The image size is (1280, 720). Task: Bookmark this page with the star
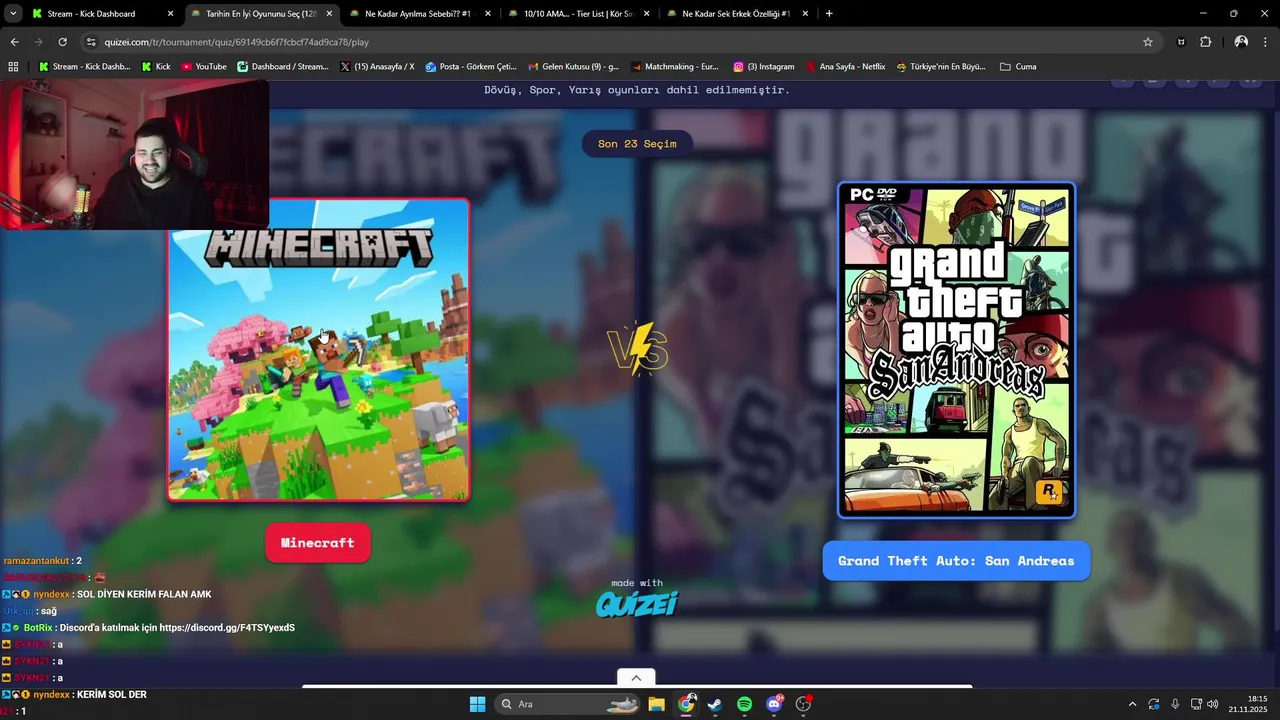pos(1148,42)
